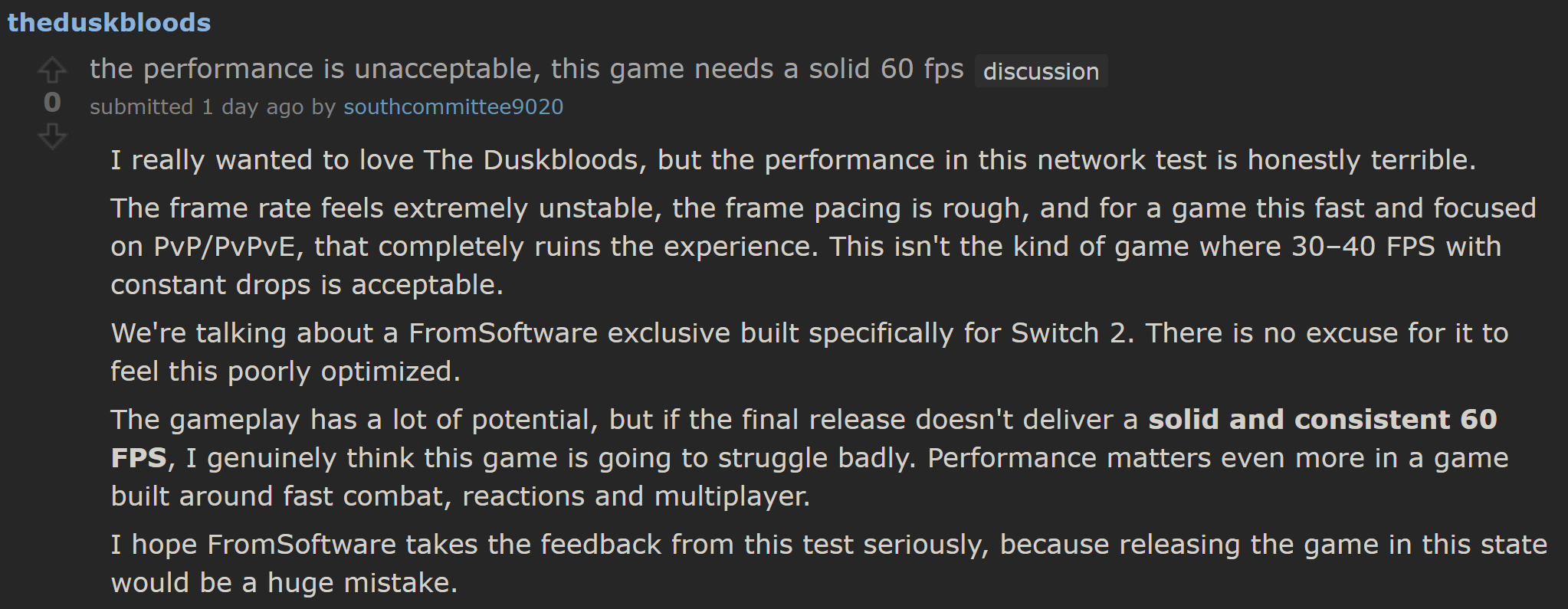Click the line starting 'We're talking about a FromSoftware'

[809, 352]
